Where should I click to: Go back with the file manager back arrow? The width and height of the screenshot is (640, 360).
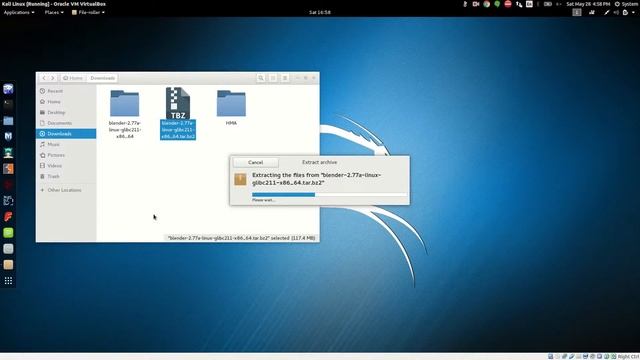click(44, 78)
